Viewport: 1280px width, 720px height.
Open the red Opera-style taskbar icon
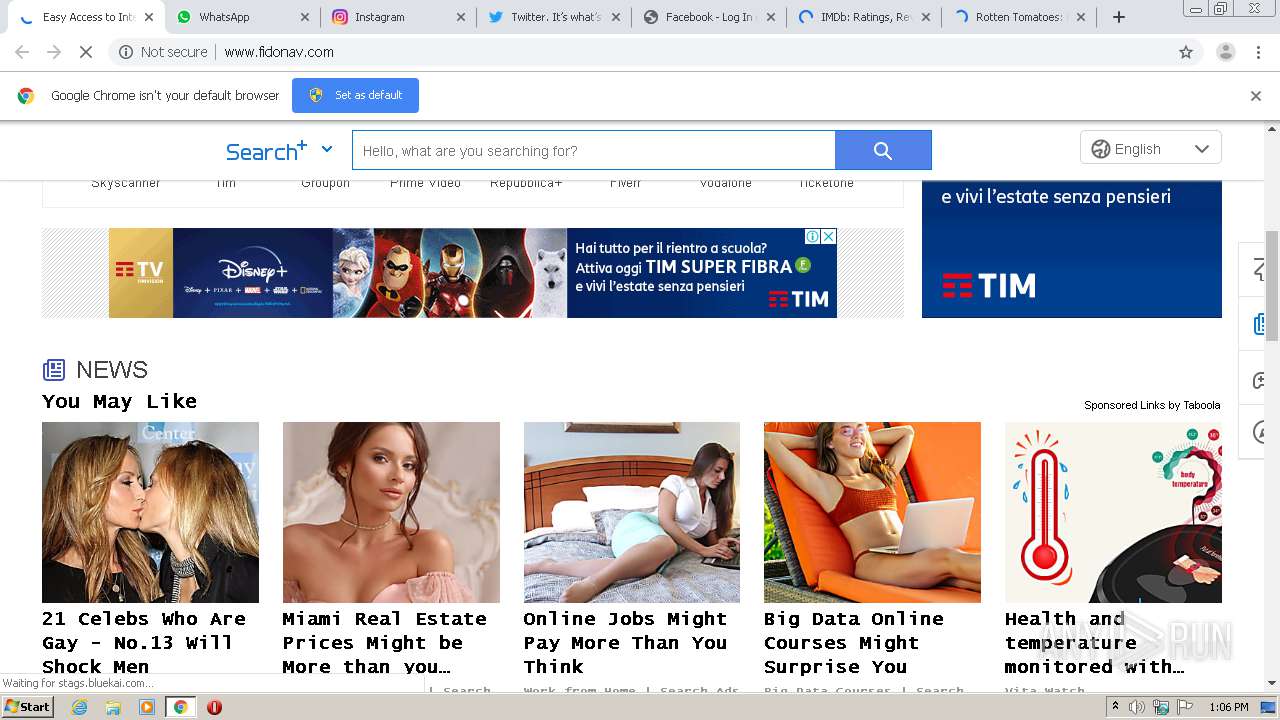pos(214,707)
